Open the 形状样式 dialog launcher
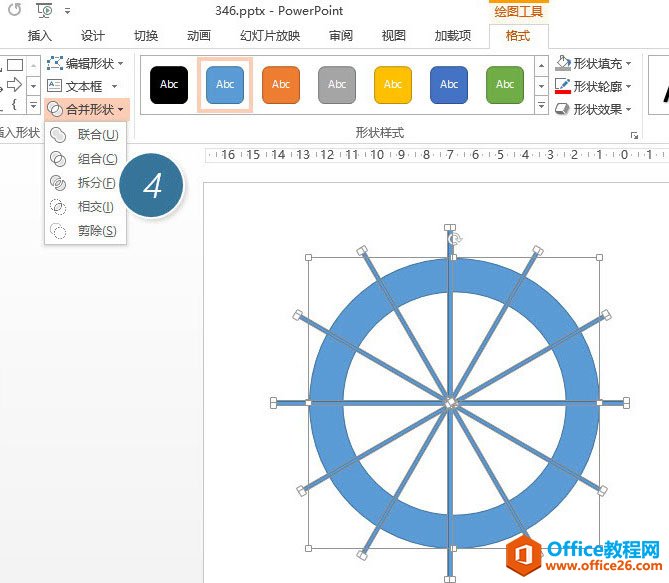This screenshot has width=669, height=583. (x=634, y=135)
